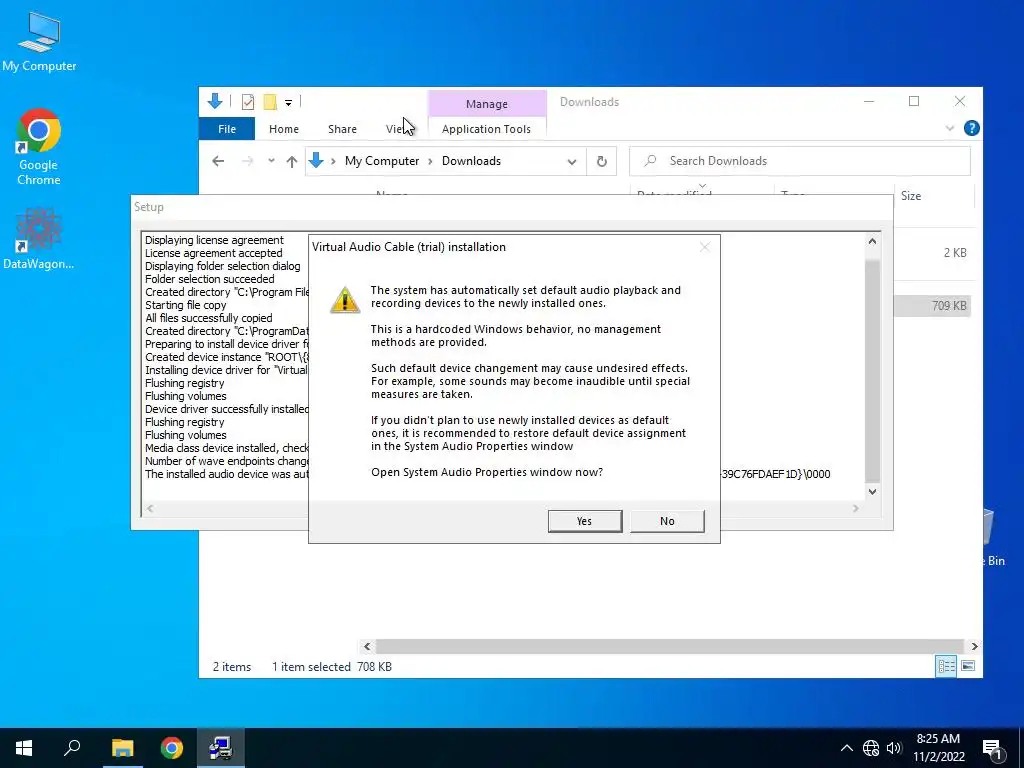The height and width of the screenshot is (768, 1024).
Task: Click the Search Downloads field
Action: 800,161
